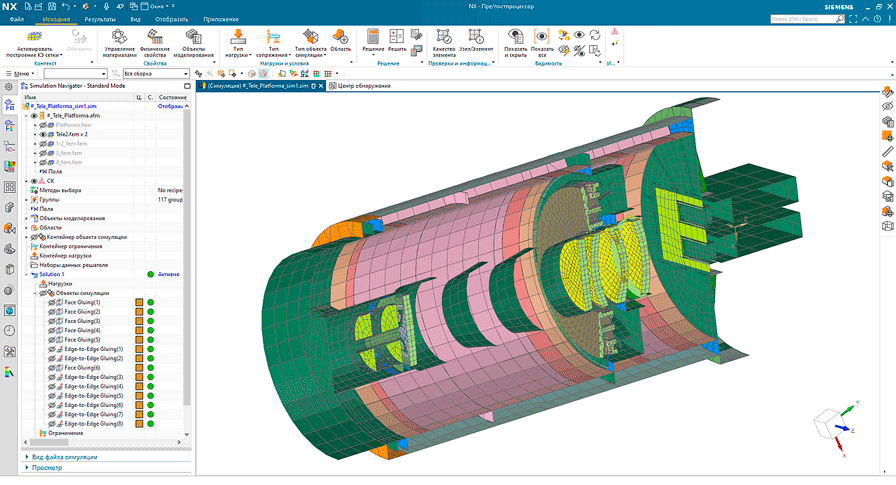The width and height of the screenshot is (896, 485).
Task: Select Методы выбора tree item
Action: pos(60,190)
